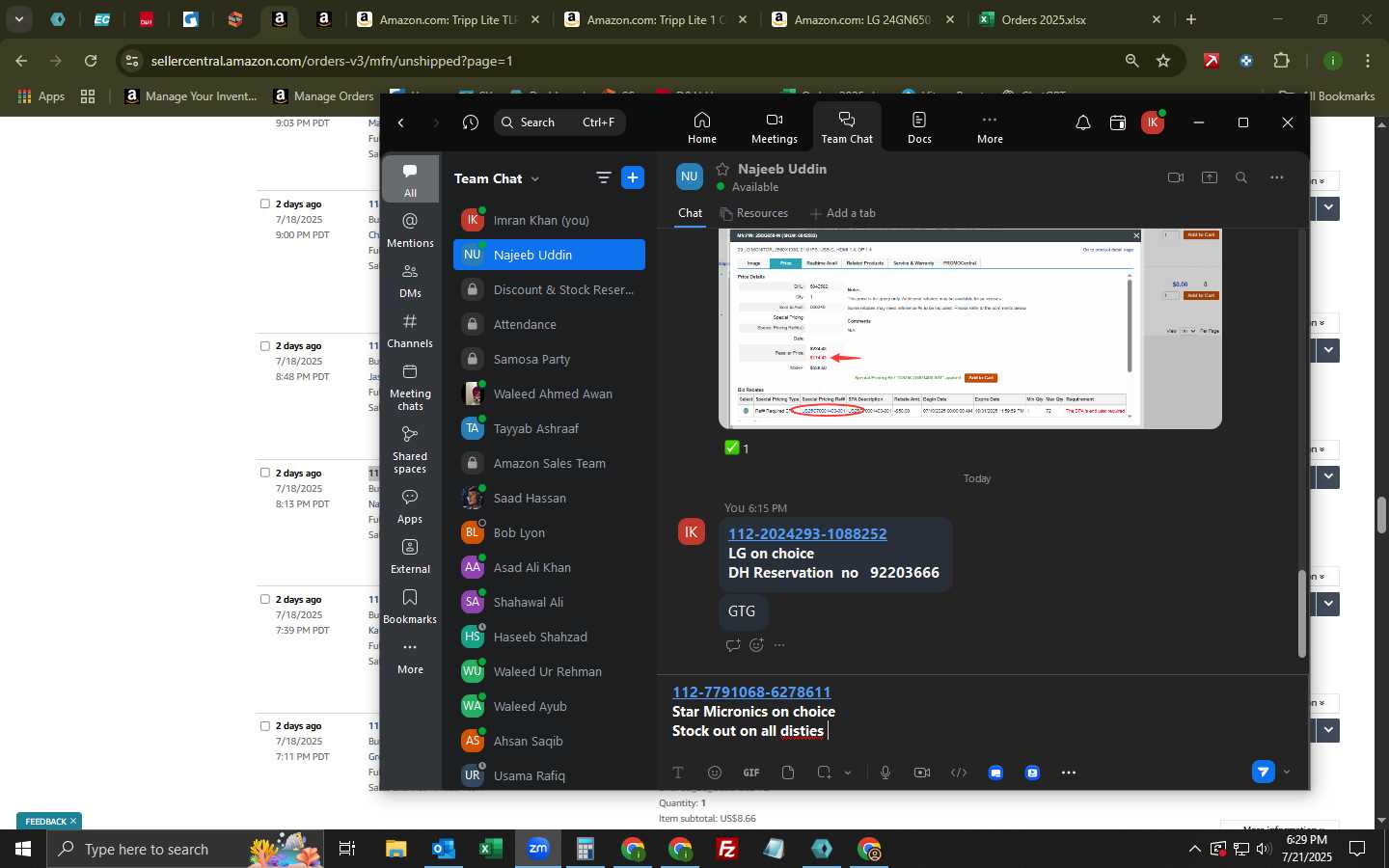Open Outlook from Windows taskbar
The image size is (1389, 868).
(x=444, y=850)
